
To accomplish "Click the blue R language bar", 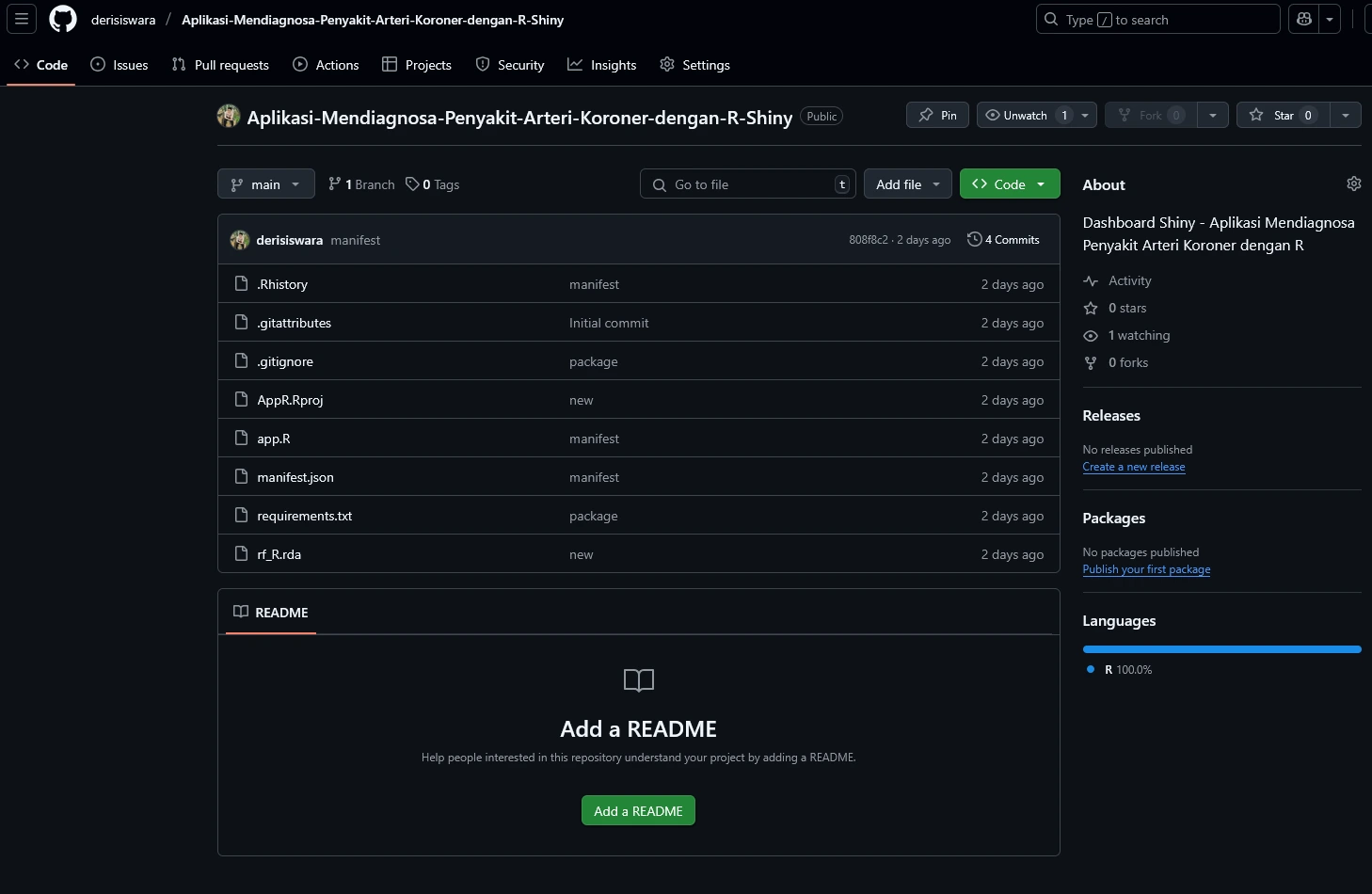I will pyautogui.click(x=1222, y=649).
